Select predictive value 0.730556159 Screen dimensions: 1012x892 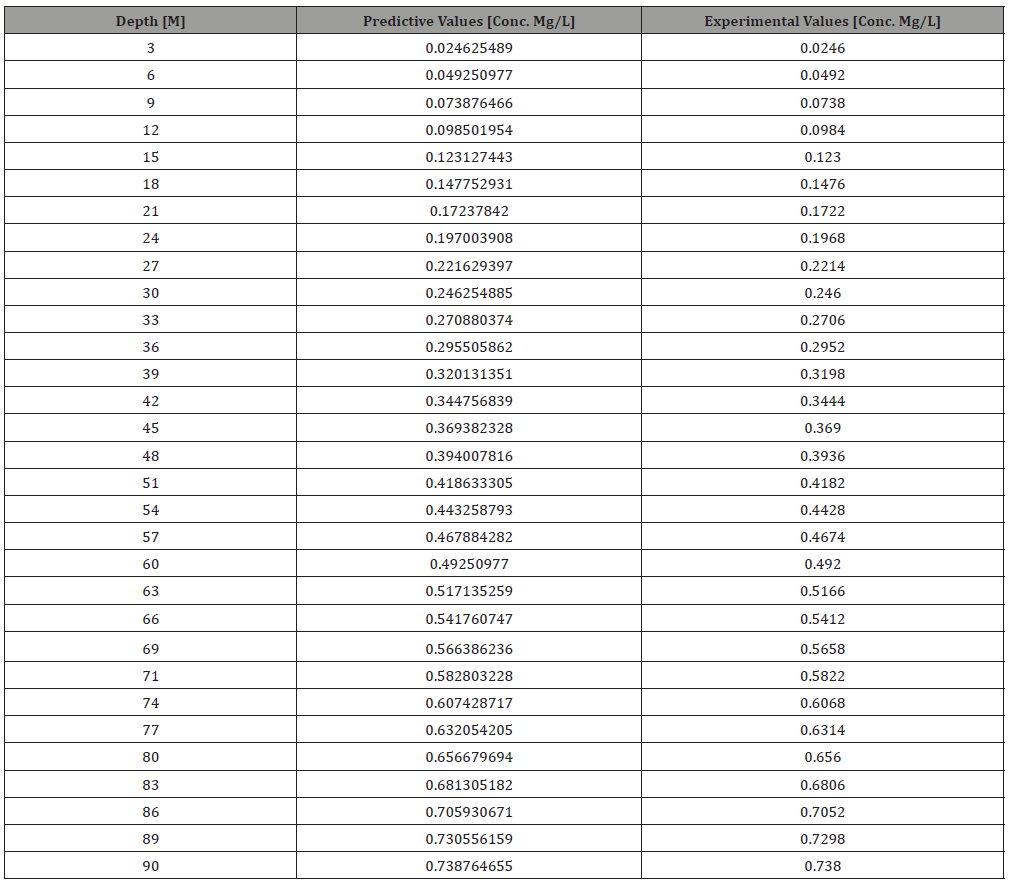pos(469,840)
